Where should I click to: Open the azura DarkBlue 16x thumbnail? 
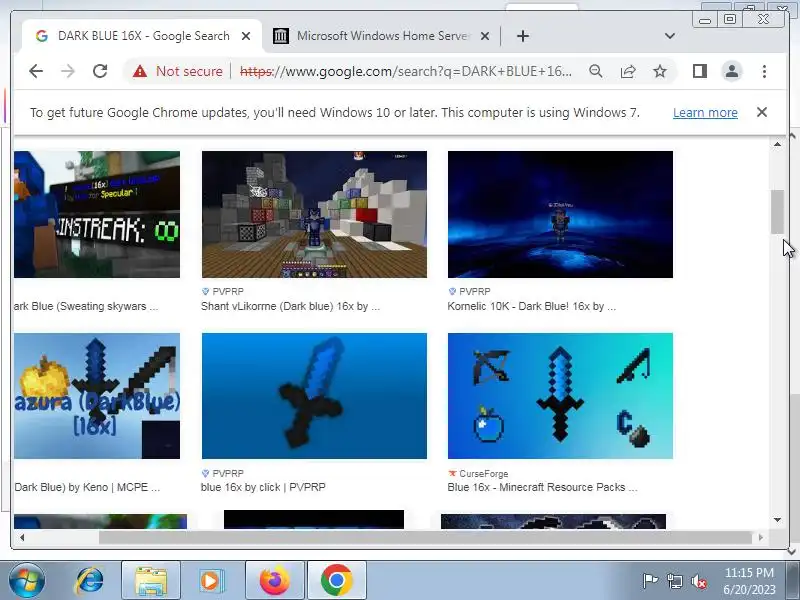(x=97, y=396)
